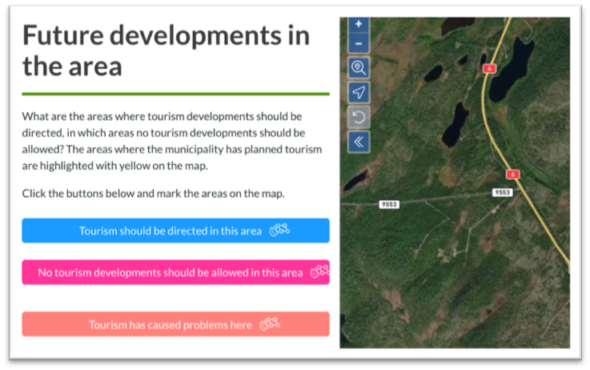Zoom out with the map minus button
Viewport: 590px width, 370px height.
tap(359, 44)
